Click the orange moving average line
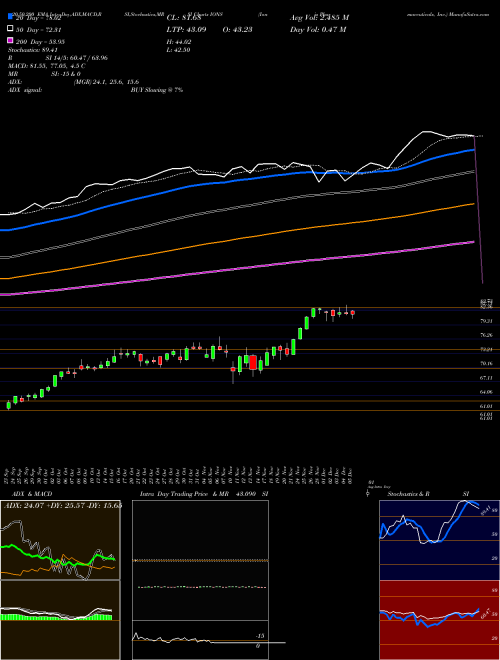Image resolution: width=500 pixels, height=660 pixels. 236,239
